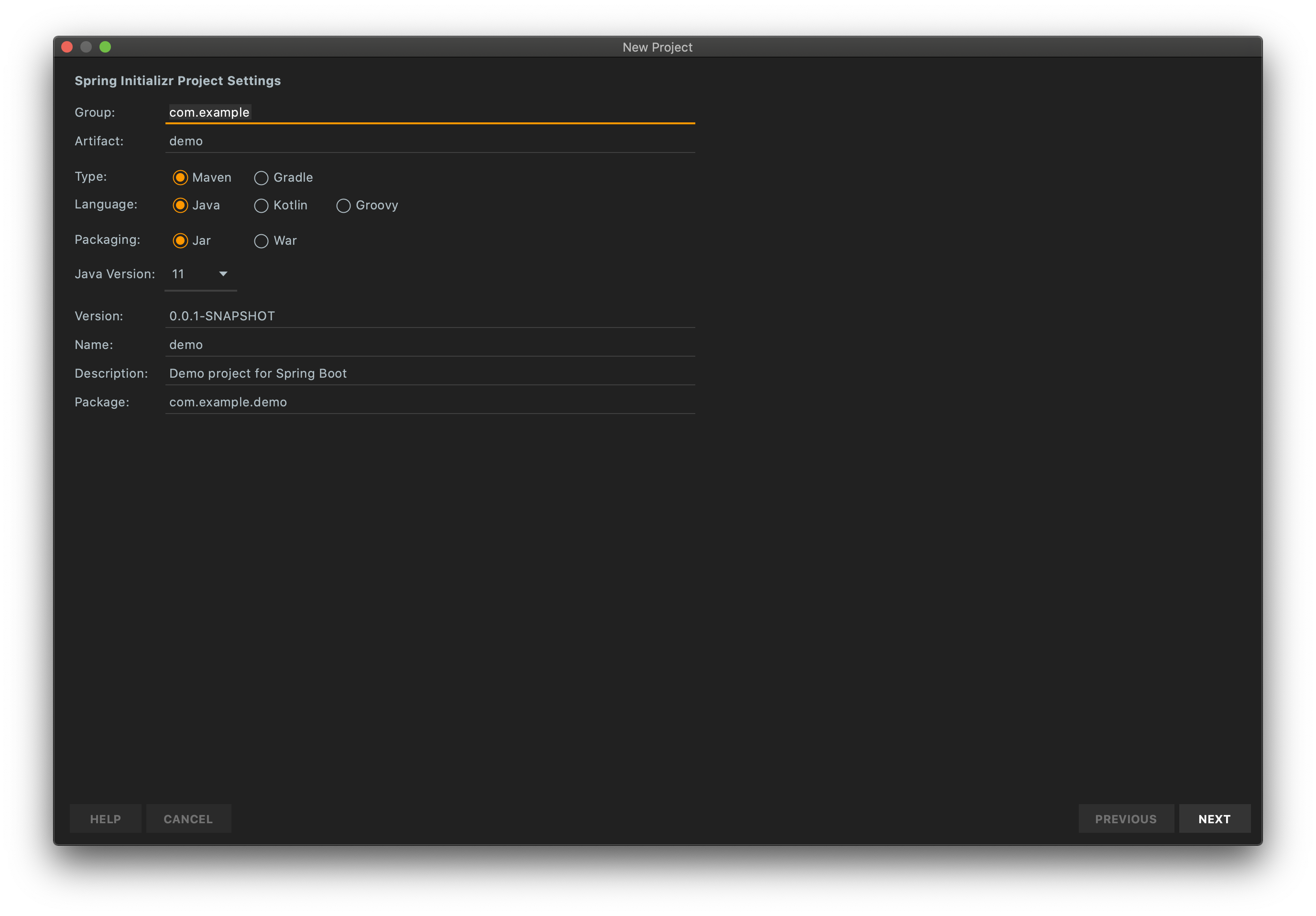Choose Kotlin as the language
Image resolution: width=1316 pixels, height=916 pixels.
pyautogui.click(x=262, y=205)
